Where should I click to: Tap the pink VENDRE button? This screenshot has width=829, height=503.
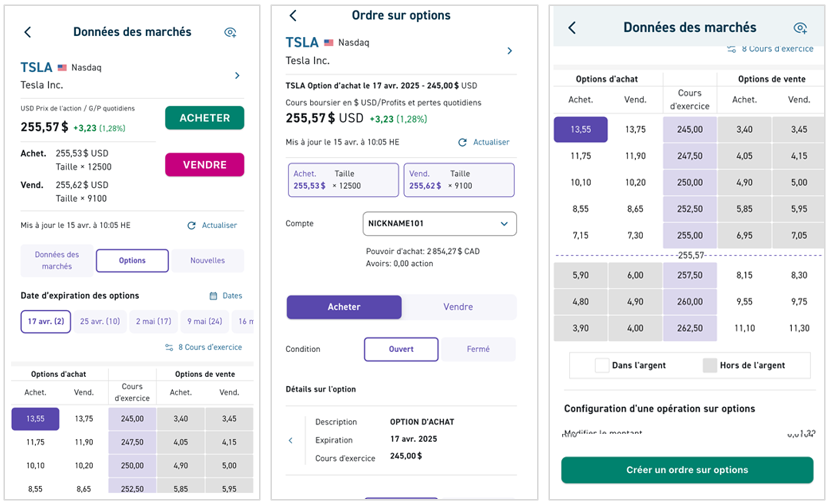(x=205, y=164)
